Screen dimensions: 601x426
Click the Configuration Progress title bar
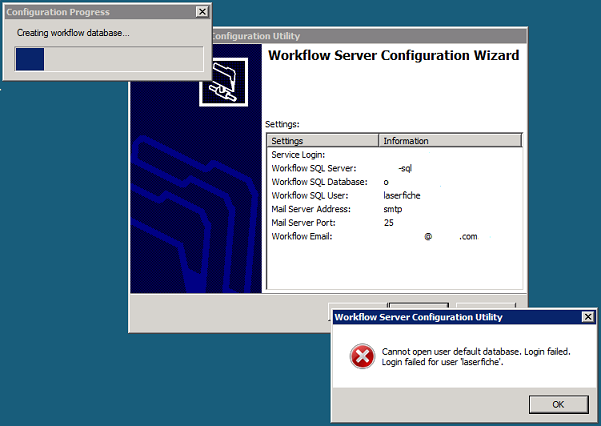tap(107, 12)
